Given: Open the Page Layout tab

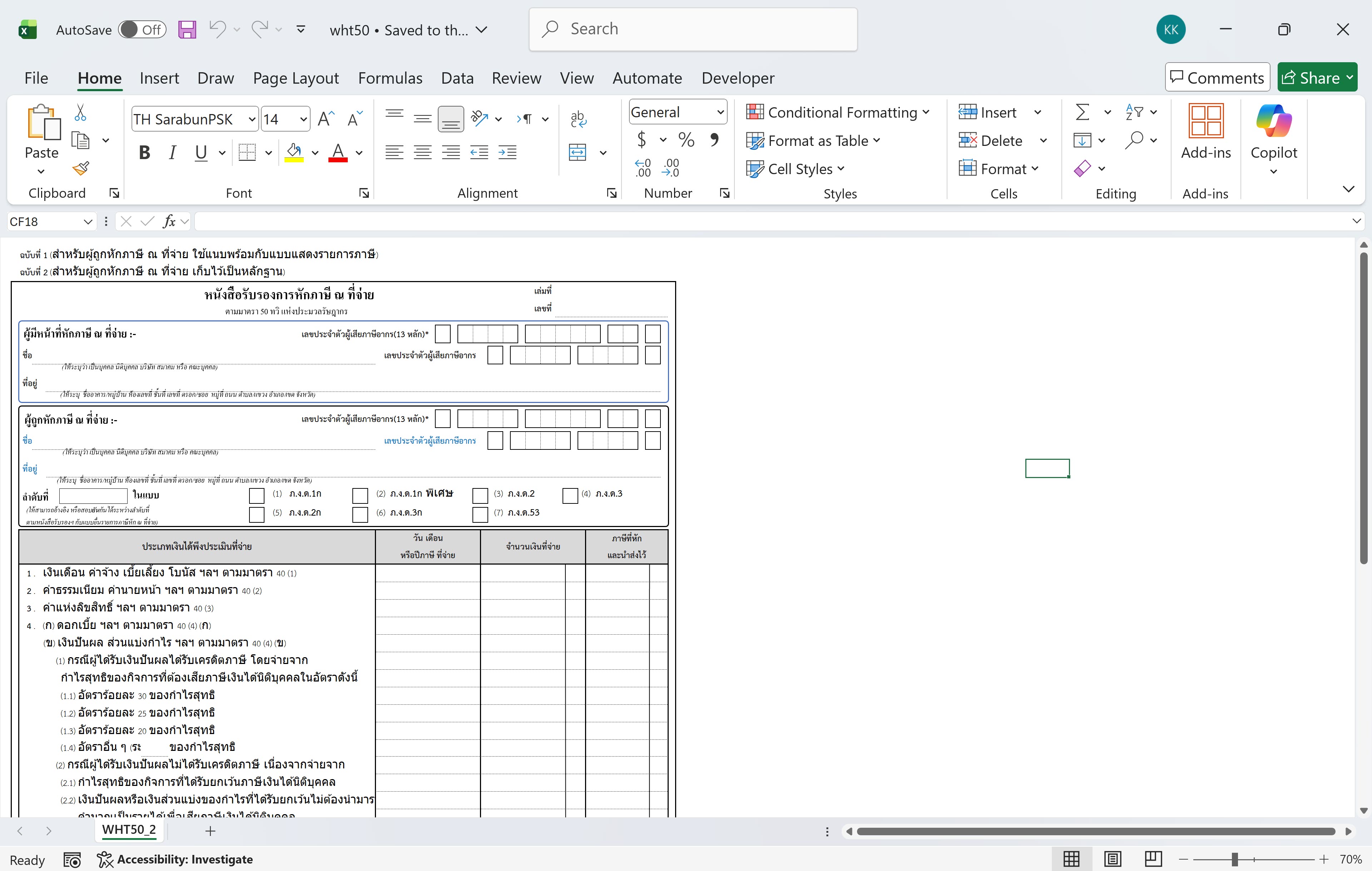Looking at the screenshot, I should tap(295, 78).
